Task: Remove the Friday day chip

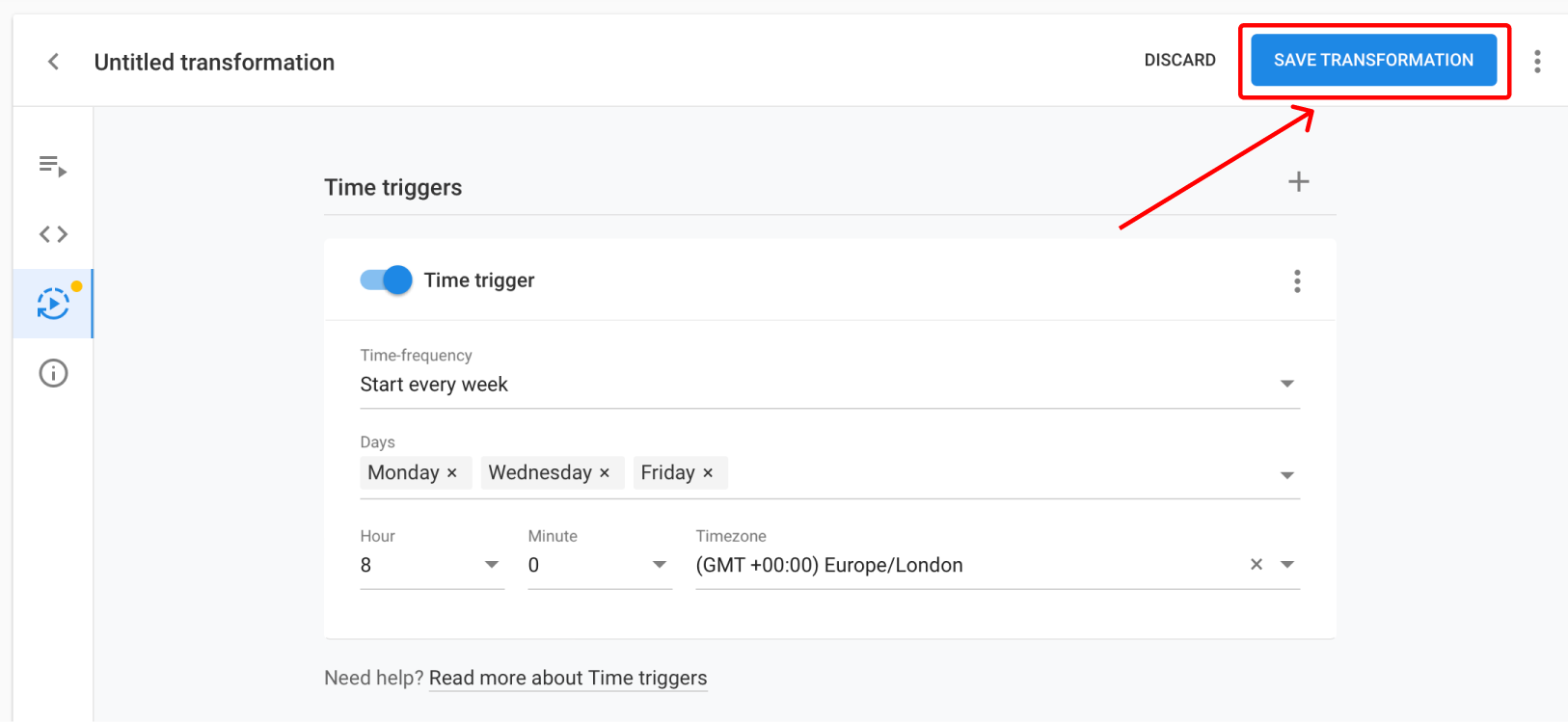Action: tap(708, 473)
